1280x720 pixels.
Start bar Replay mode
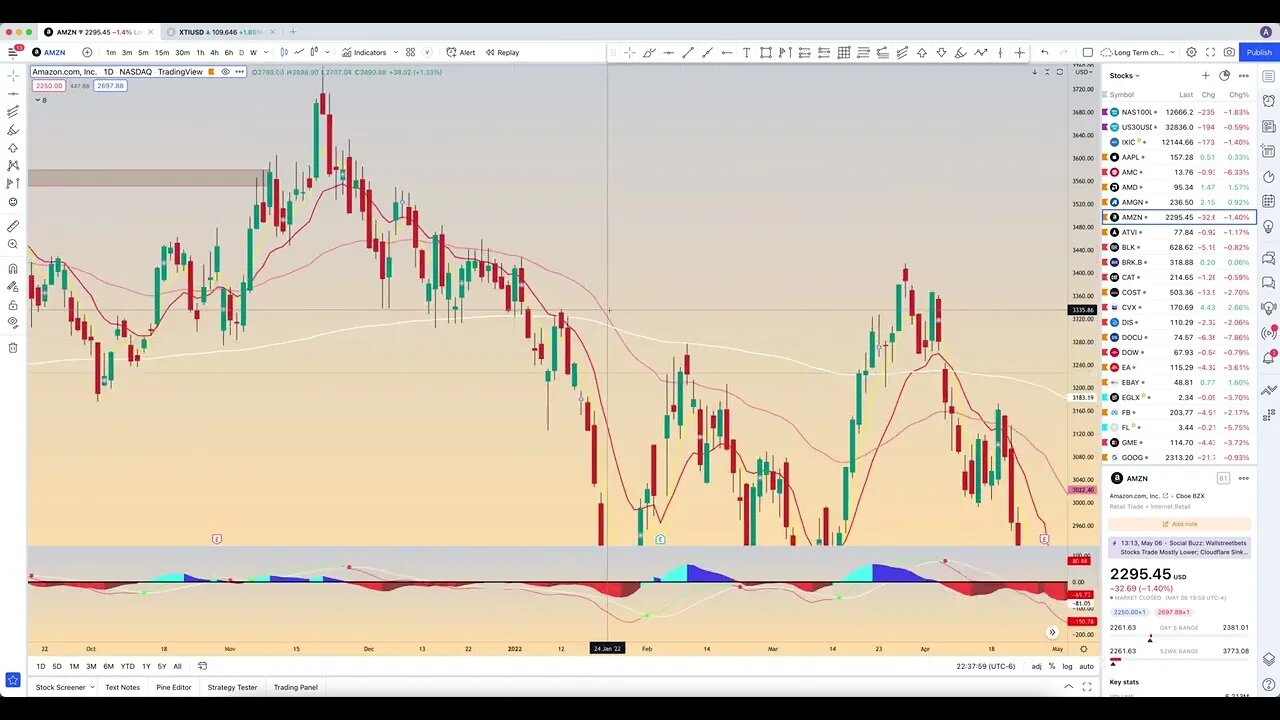coord(502,52)
